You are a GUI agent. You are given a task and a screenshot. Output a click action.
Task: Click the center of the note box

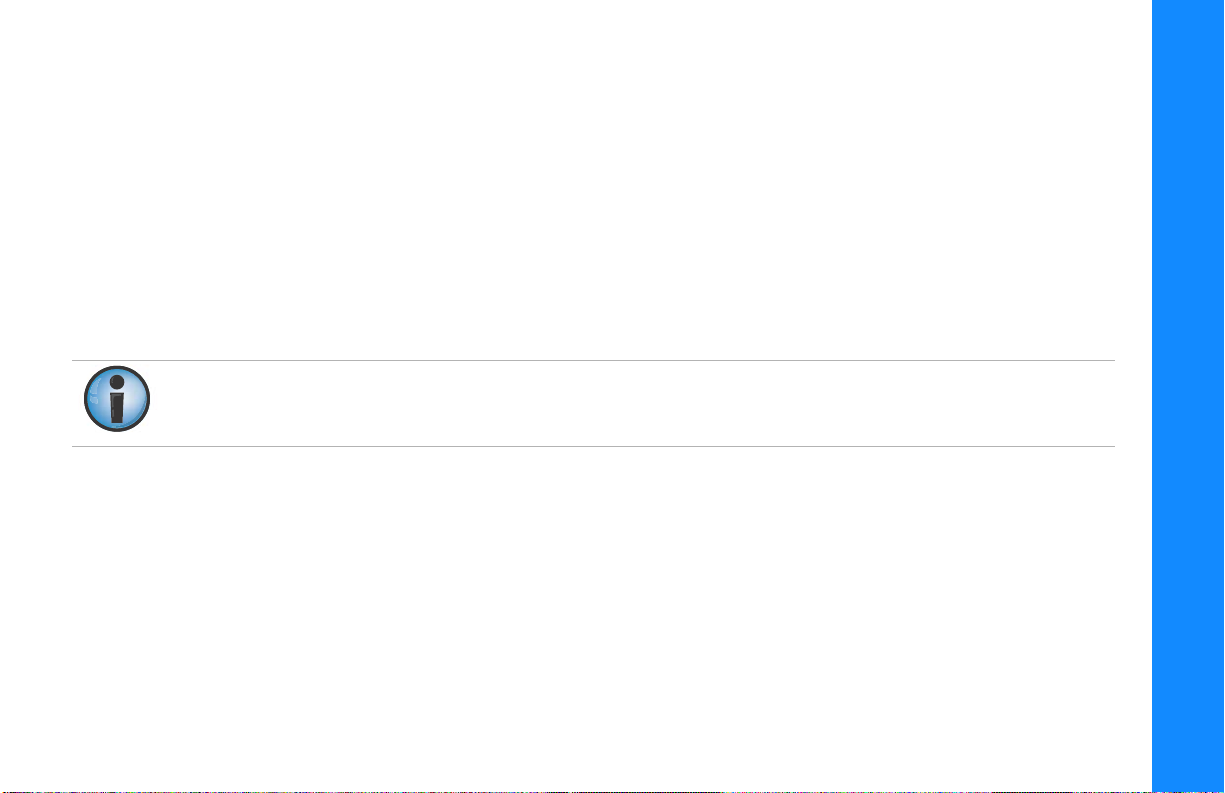point(593,403)
